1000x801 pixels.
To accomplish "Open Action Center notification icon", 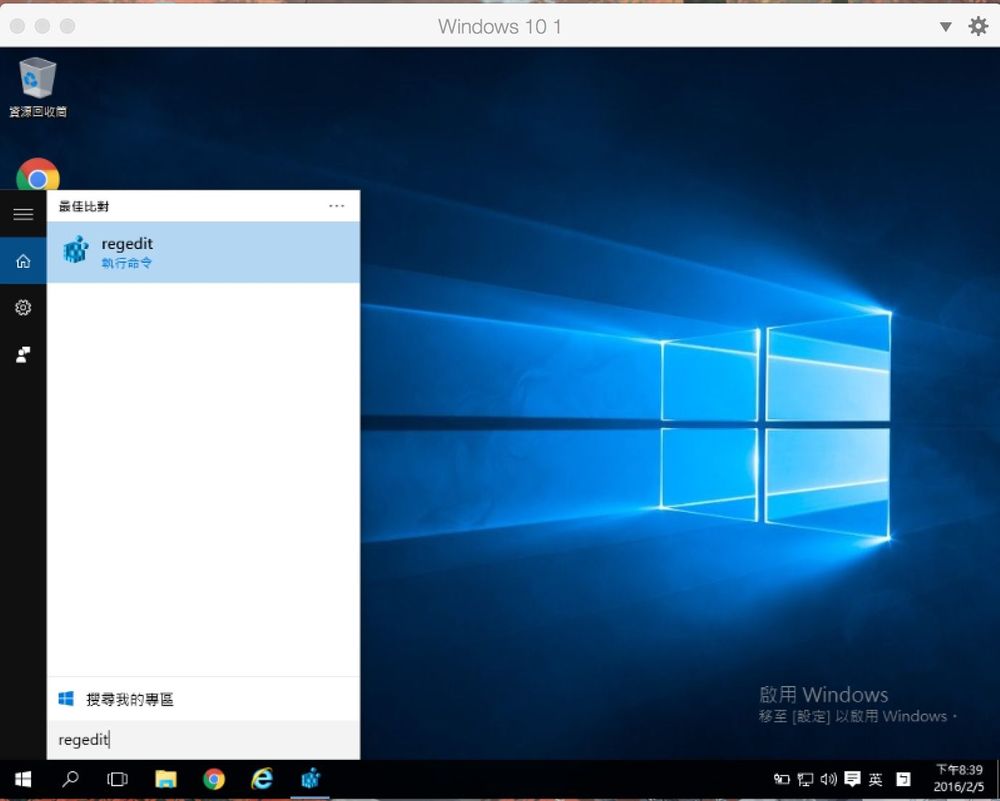I will [x=852, y=779].
